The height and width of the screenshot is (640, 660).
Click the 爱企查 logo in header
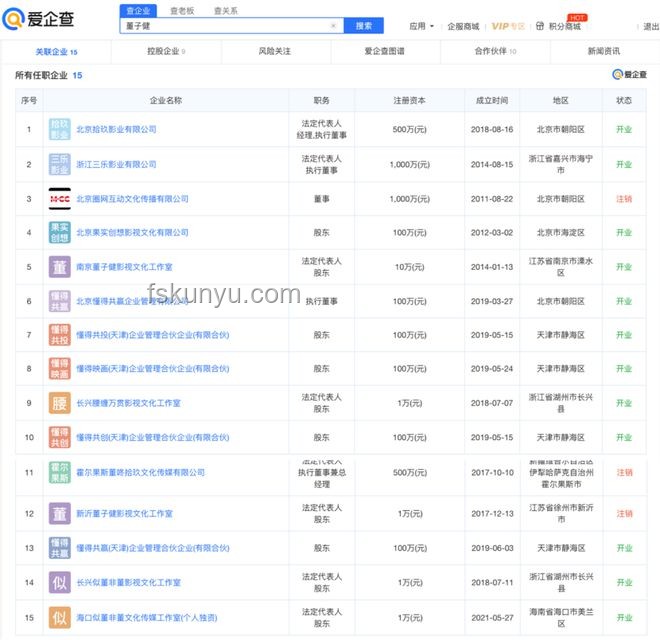38,19
